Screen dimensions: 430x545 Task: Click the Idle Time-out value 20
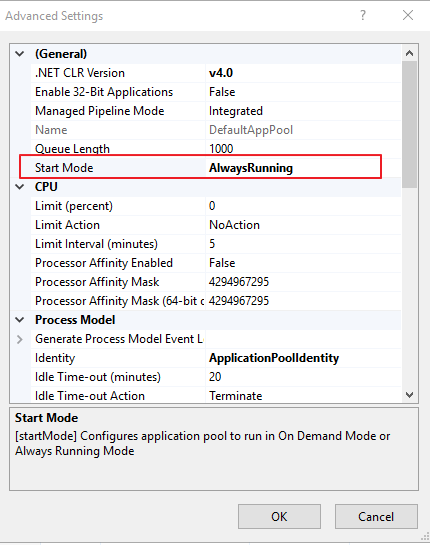point(215,377)
